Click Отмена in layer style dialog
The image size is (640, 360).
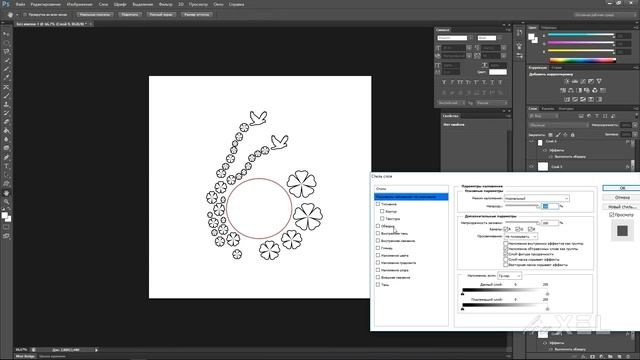pyautogui.click(x=622, y=198)
